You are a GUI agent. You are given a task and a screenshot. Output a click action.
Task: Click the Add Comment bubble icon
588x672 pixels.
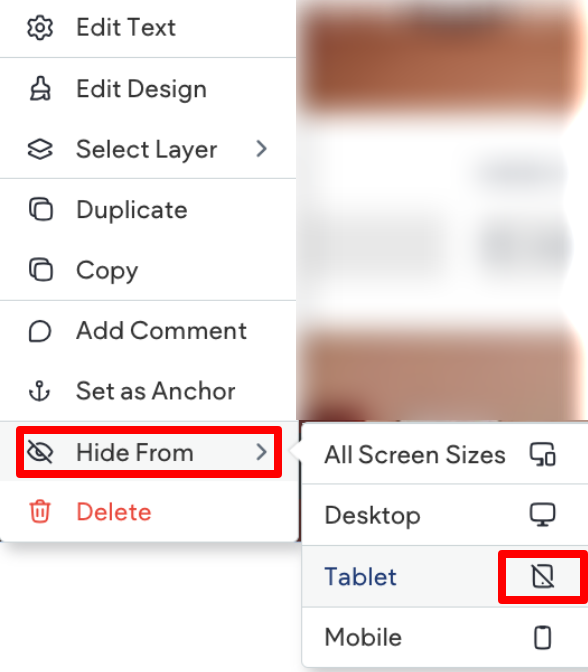[x=40, y=331]
